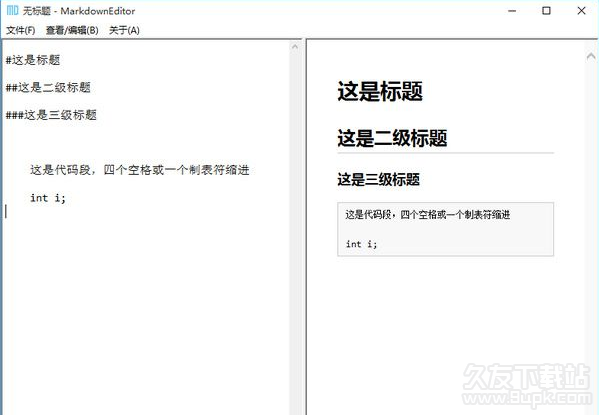Open the 查看/编辑(B) menu
This screenshot has width=599, height=415.
tap(72, 30)
